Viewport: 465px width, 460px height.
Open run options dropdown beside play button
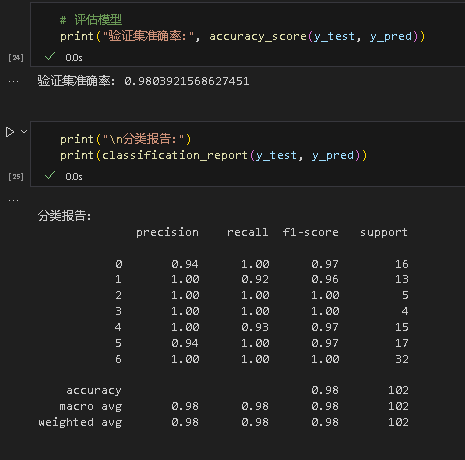[24, 132]
